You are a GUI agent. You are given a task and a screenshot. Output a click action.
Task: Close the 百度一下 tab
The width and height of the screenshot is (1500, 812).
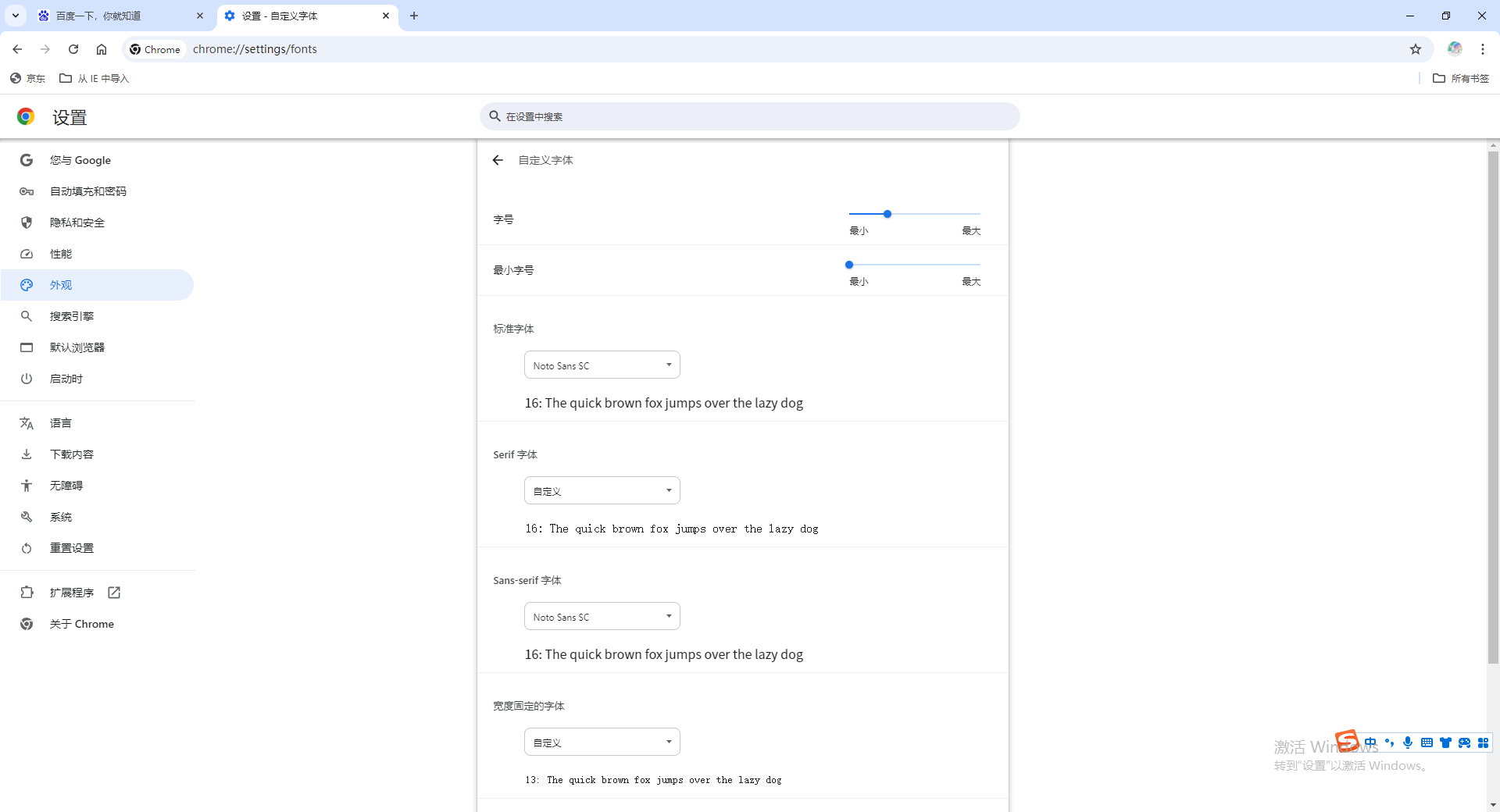[200, 16]
